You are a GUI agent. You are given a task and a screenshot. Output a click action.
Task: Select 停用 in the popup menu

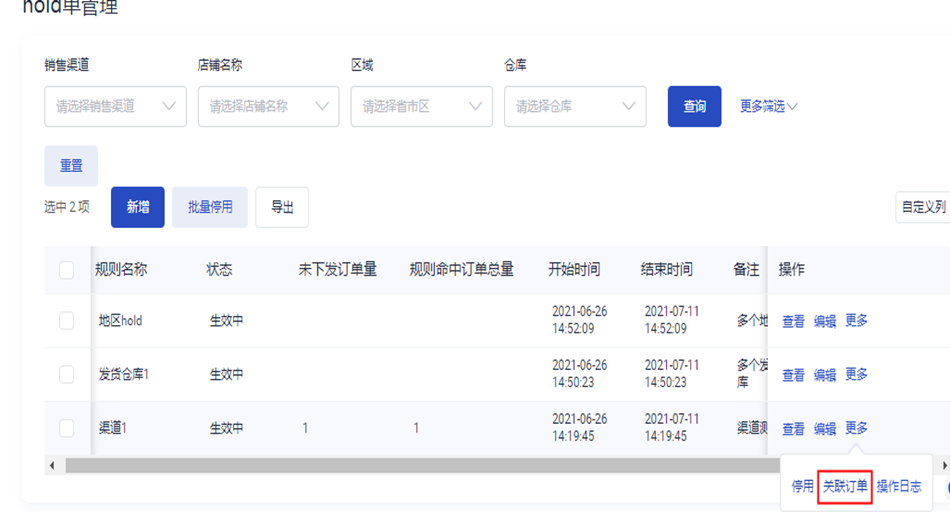click(802, 486)
